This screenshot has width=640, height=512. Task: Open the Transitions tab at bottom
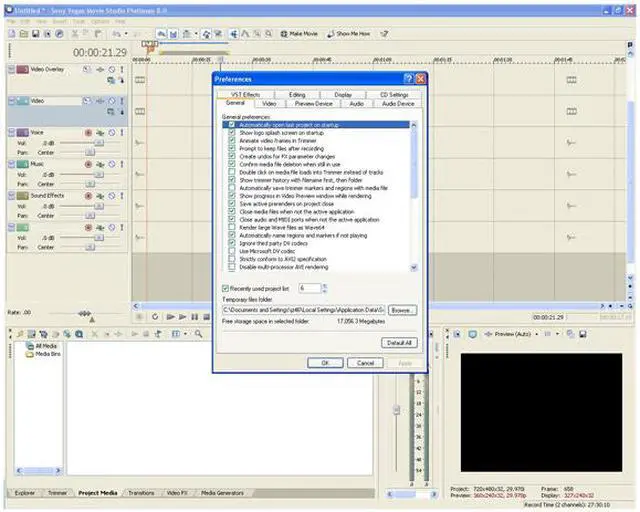(x=142, y=493)
